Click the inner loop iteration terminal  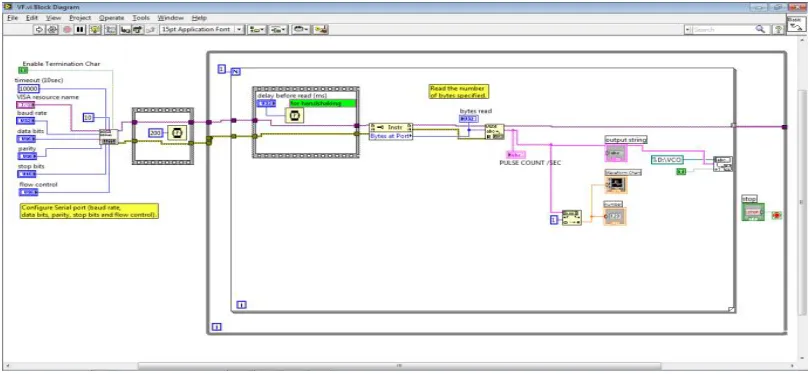coord(241,305)
